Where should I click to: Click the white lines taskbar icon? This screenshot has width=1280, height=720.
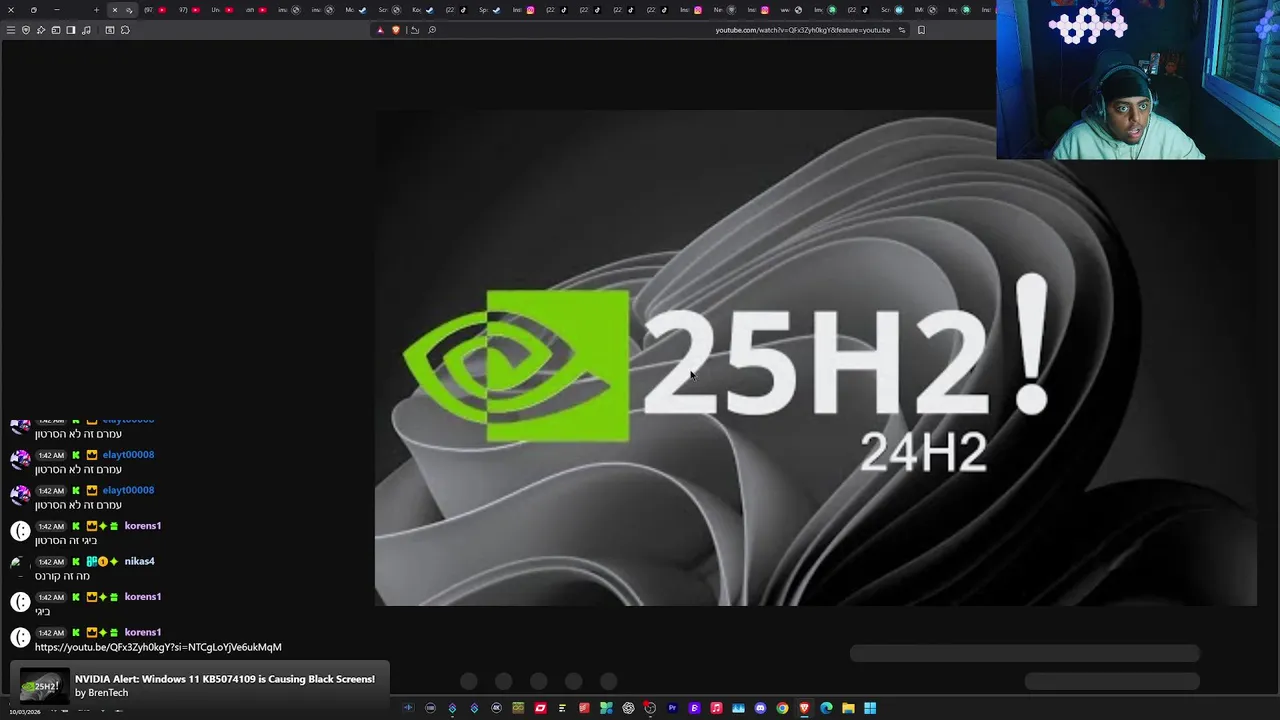563,708
